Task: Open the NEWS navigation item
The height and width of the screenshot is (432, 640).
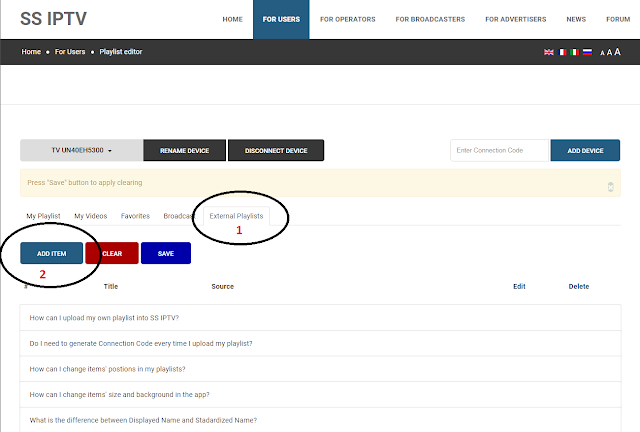Action: pos(576,19)
